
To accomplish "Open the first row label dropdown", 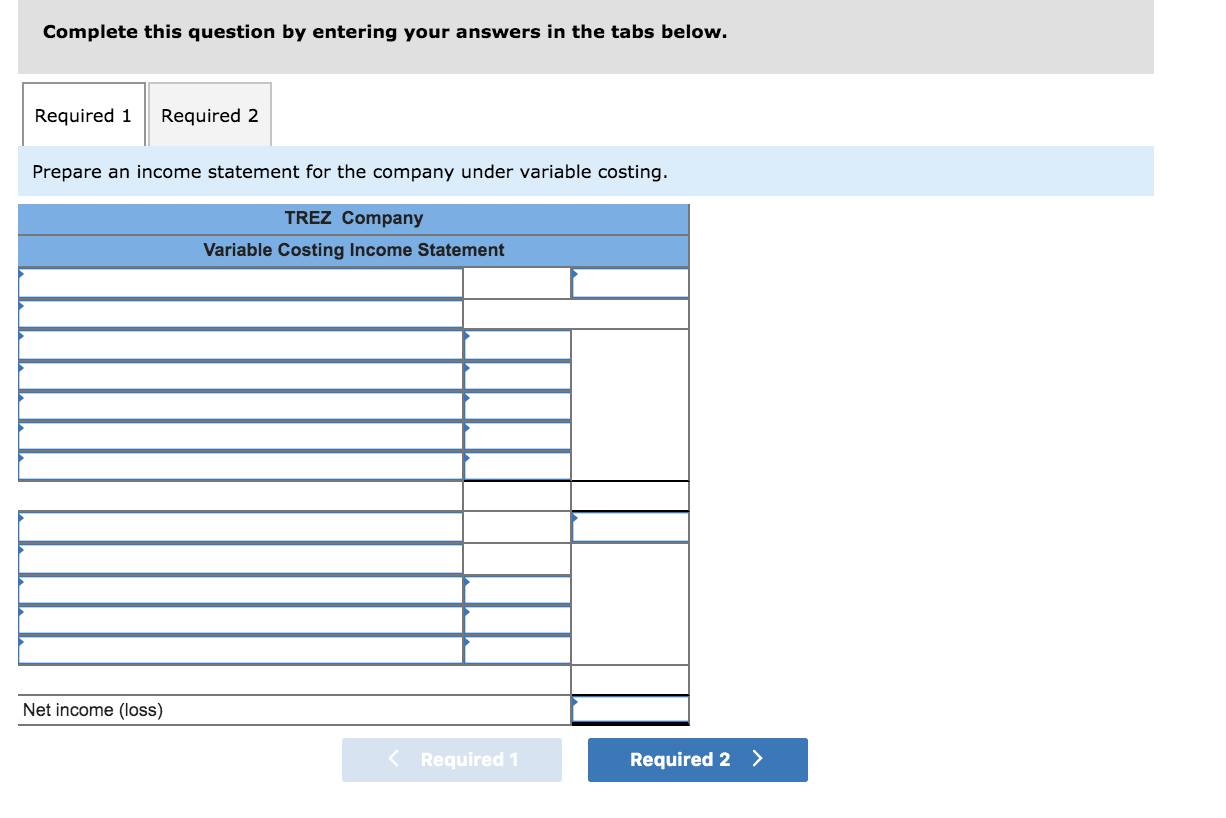I will coord(22,281).
